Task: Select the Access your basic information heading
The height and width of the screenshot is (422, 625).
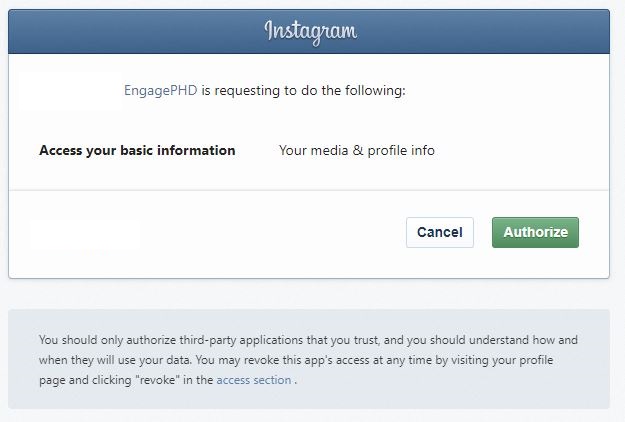Action: click(137, 150)
